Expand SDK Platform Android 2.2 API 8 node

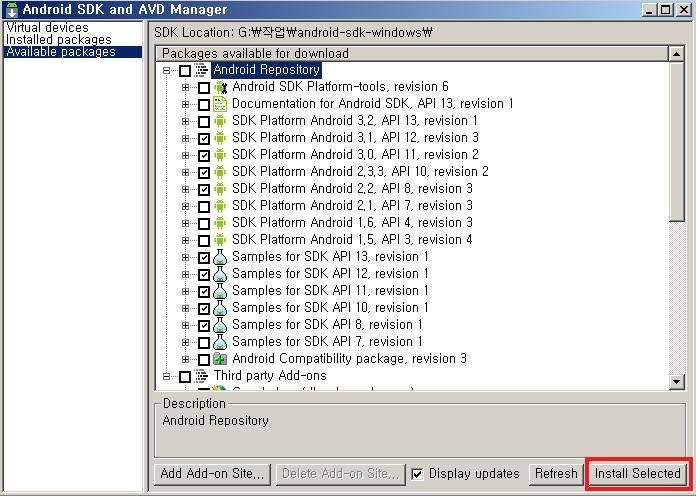[x=186, y=190]
